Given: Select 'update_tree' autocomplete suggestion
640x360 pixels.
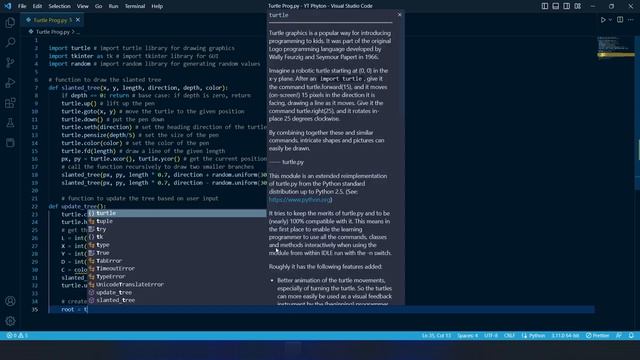Looking at the screenshot, I should pyautogui.click(x=177, y=292).
